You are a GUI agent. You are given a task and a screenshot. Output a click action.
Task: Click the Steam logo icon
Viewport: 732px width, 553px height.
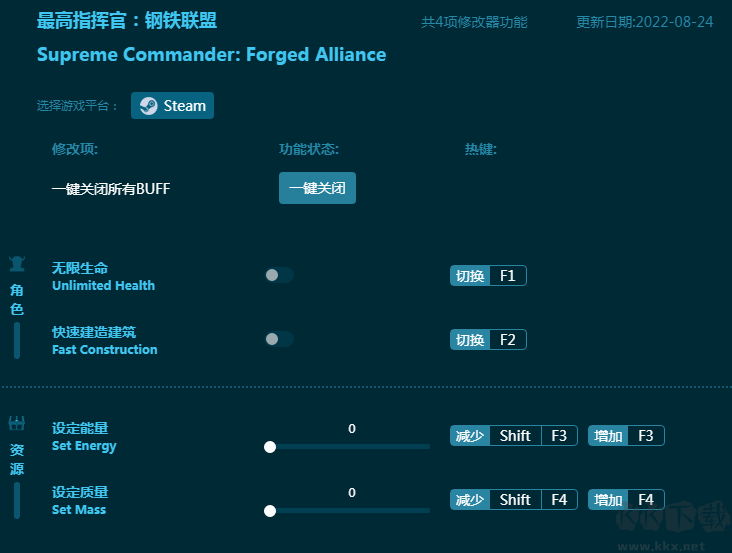[148, 106]
